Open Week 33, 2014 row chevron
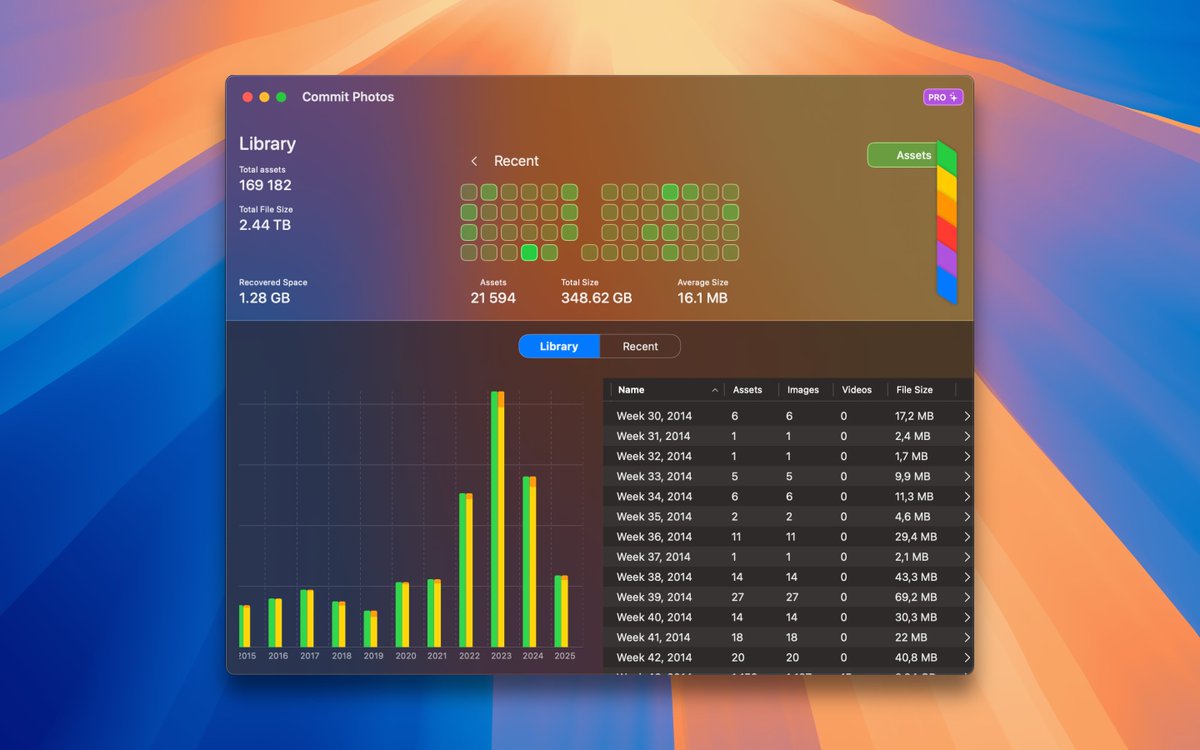The width and height of the screenshot is (1200, 750). tap(967, 476)
